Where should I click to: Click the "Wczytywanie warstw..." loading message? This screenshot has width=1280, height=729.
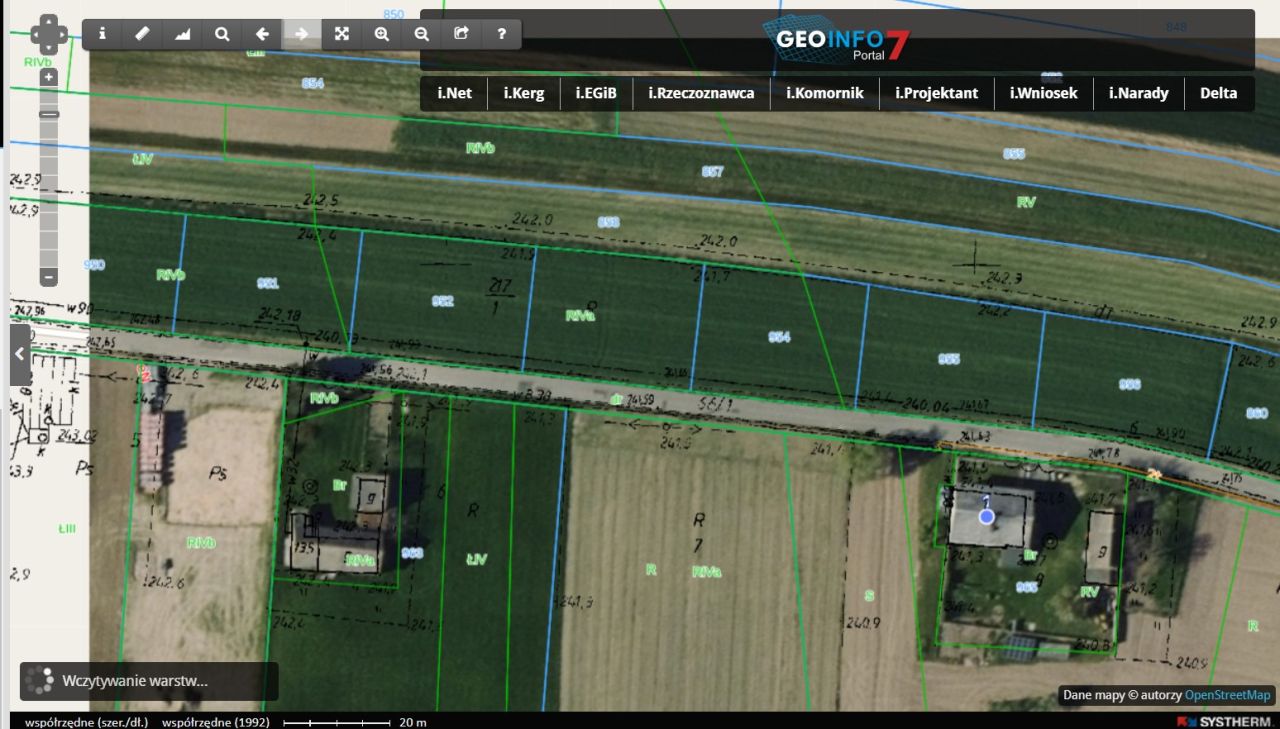(x=135, y=681)
